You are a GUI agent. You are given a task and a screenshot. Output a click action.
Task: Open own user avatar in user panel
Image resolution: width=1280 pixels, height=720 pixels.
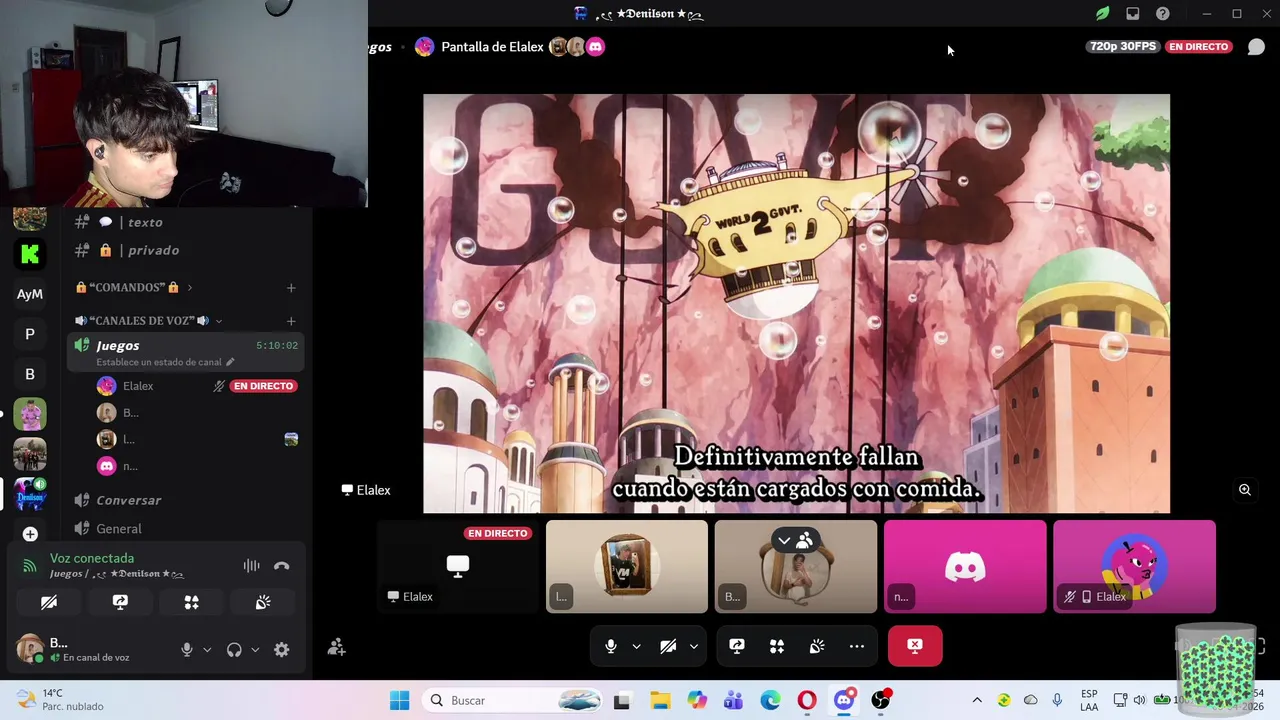click(x=30, y=648)
